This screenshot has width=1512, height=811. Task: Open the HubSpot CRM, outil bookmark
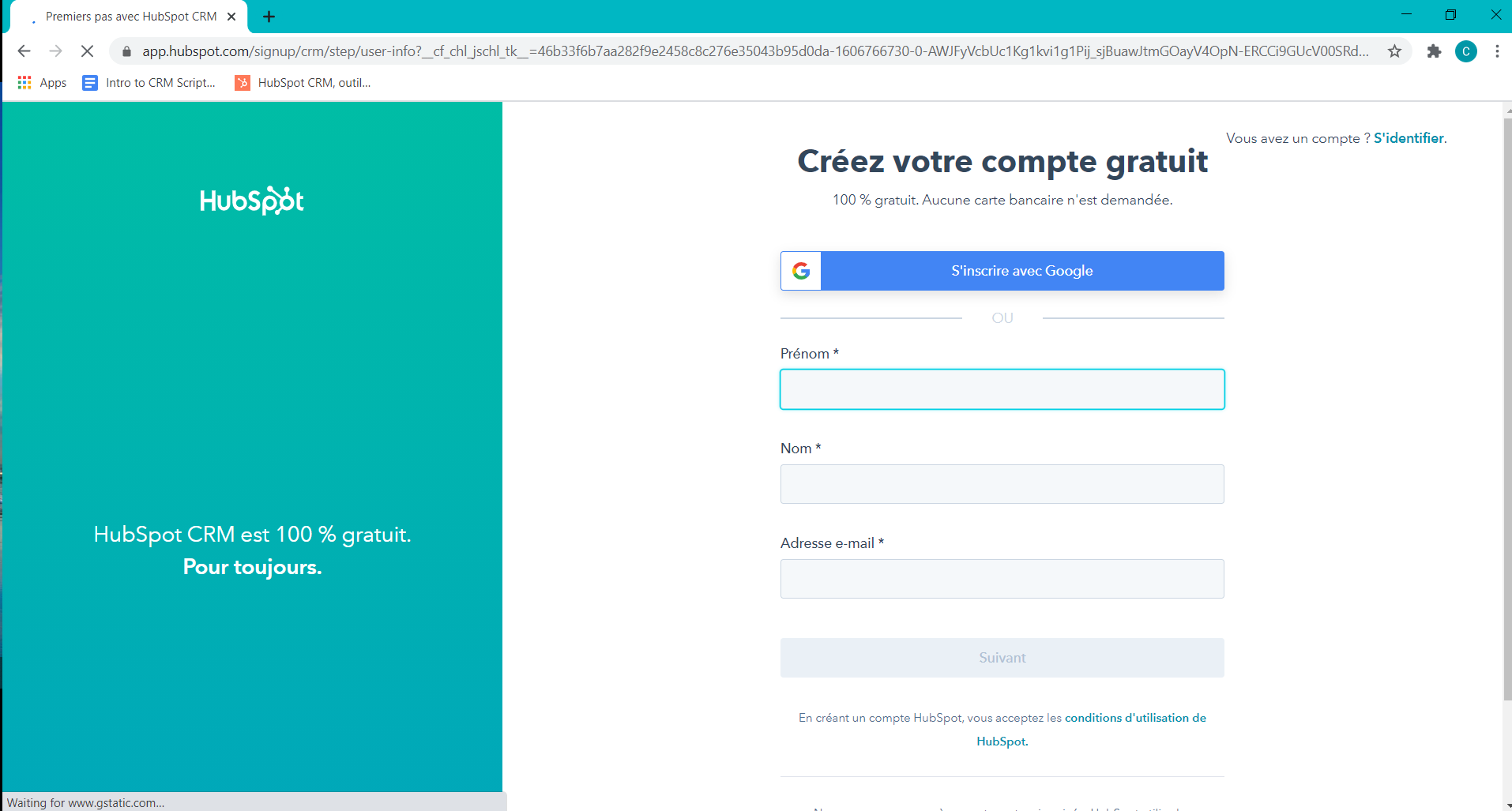point(303,83)
